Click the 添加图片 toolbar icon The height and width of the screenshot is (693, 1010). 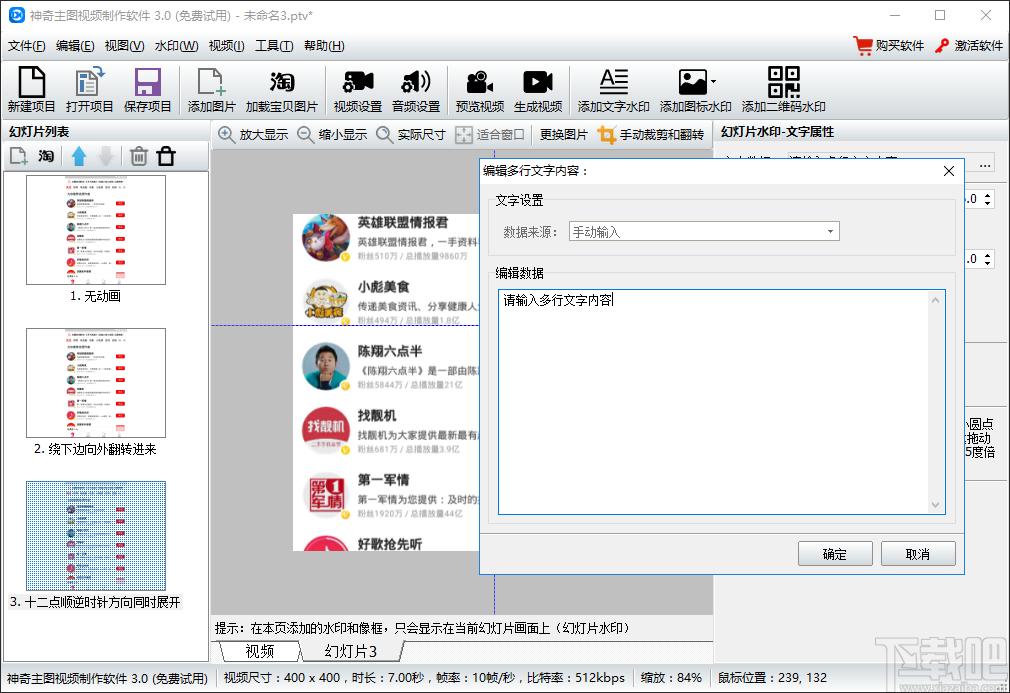[x=211, y=90]
